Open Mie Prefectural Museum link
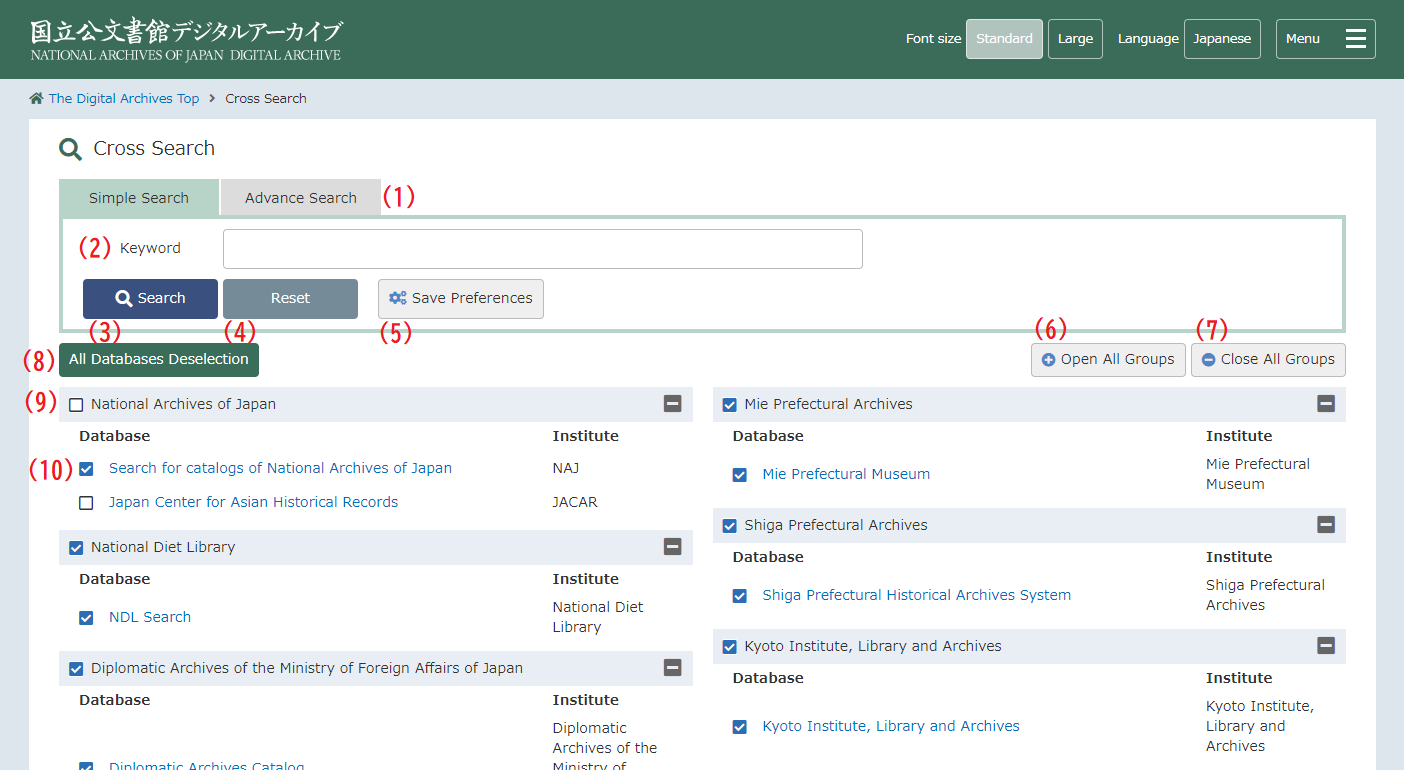The image size is (1404, 770). 846,474
